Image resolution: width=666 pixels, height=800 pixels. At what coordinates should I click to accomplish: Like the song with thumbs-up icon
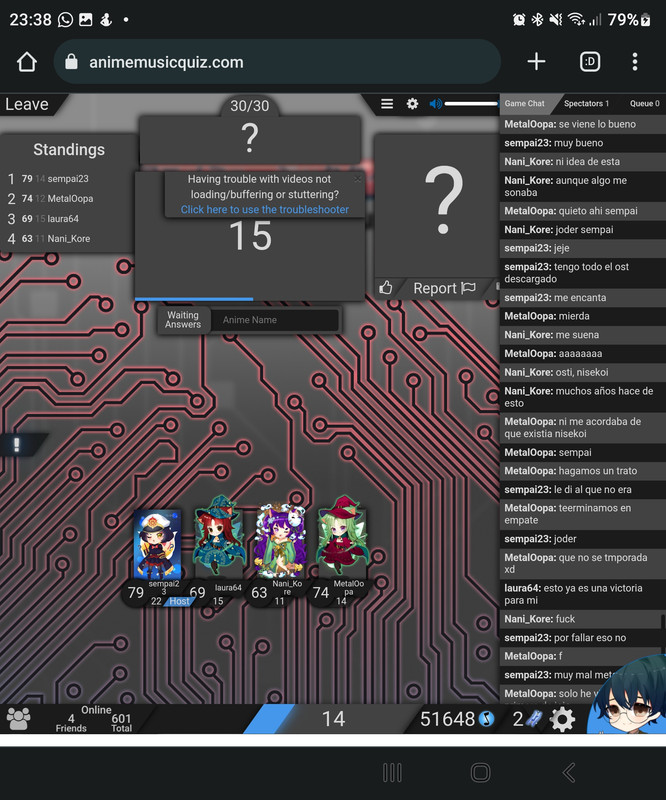(x=386, y=288)
